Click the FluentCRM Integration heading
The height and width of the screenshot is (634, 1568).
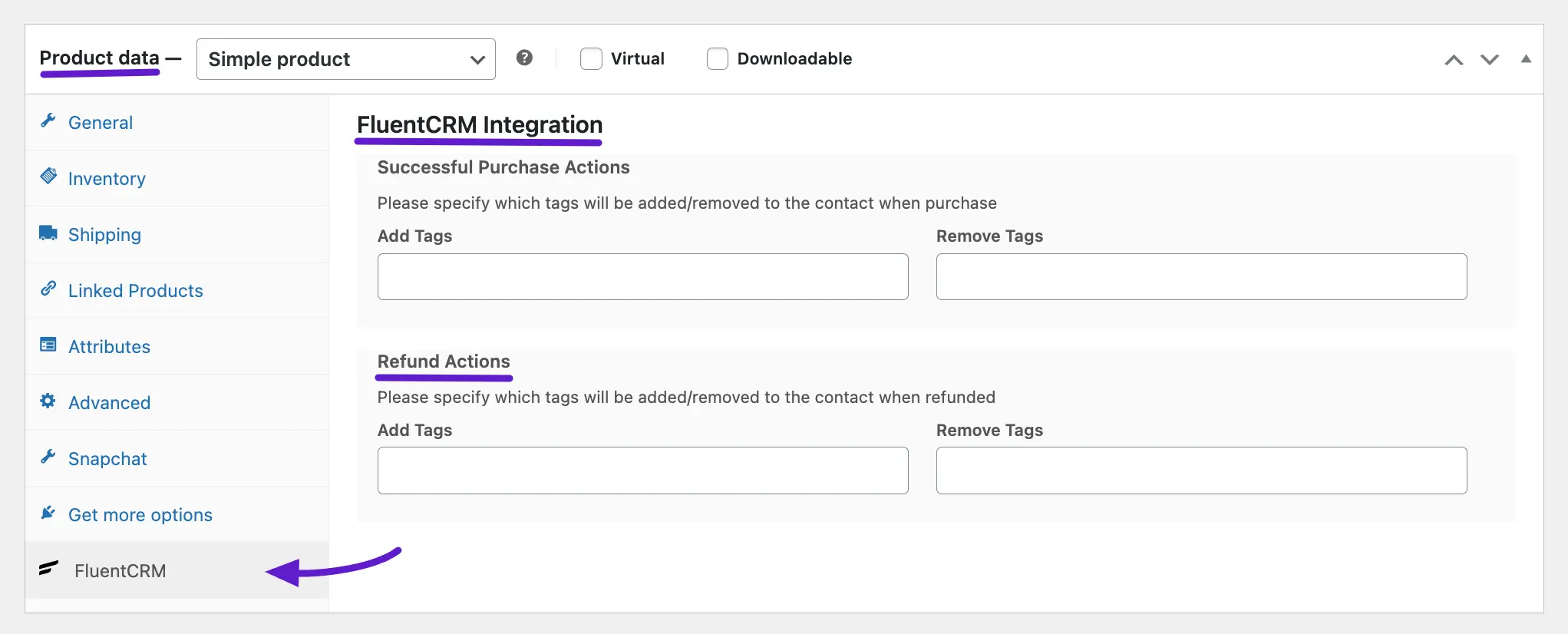tap(480, 124)
